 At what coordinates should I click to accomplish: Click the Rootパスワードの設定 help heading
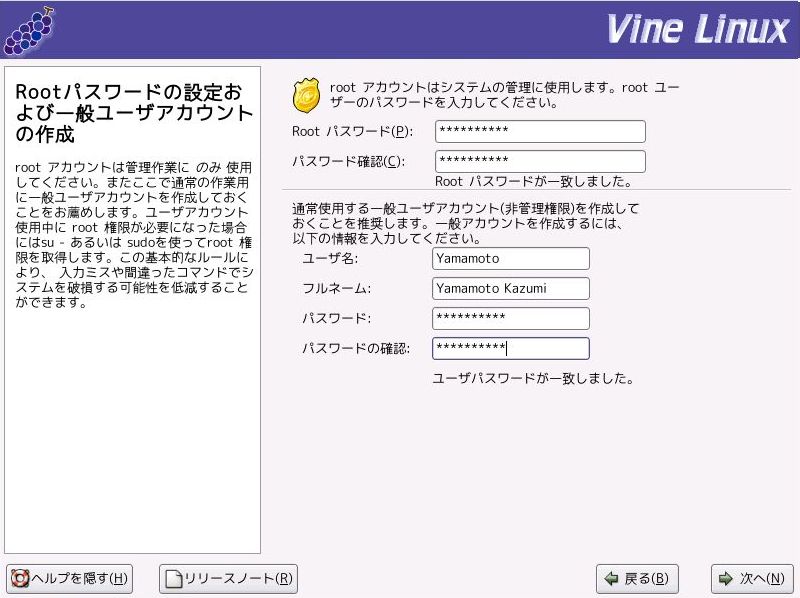point(134,113)
